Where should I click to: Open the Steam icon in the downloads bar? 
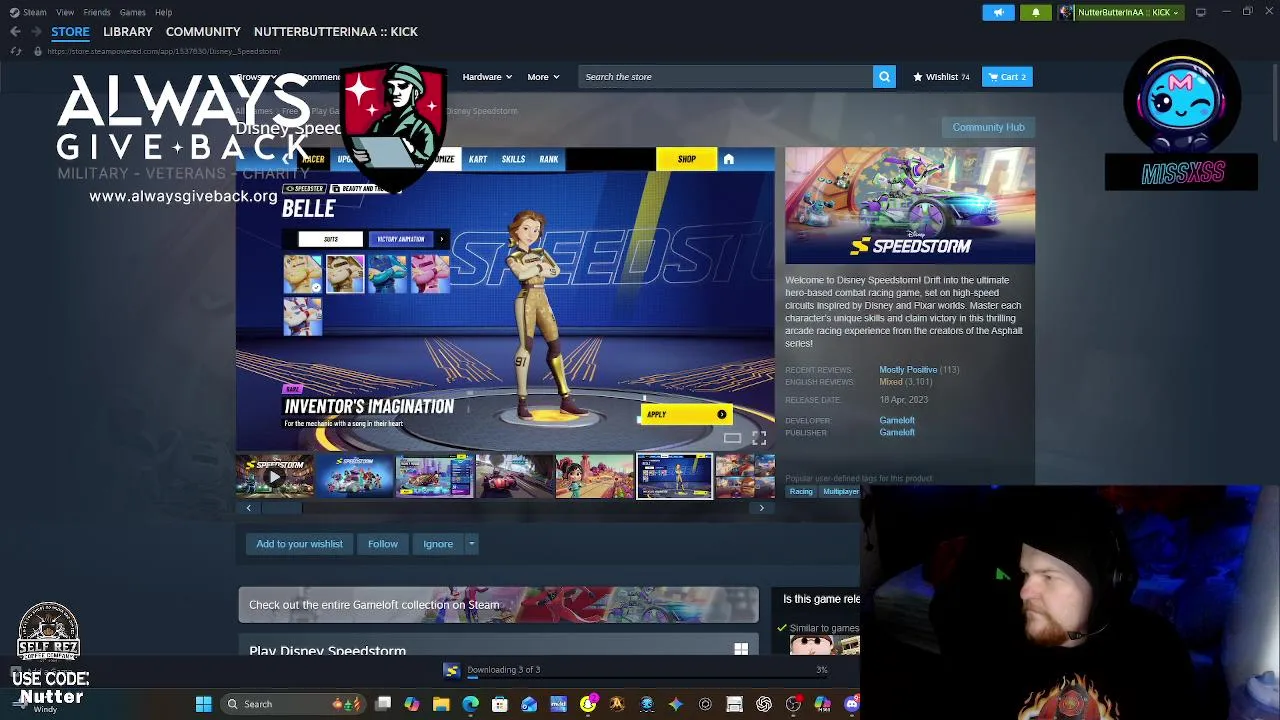tap(452, 670)
